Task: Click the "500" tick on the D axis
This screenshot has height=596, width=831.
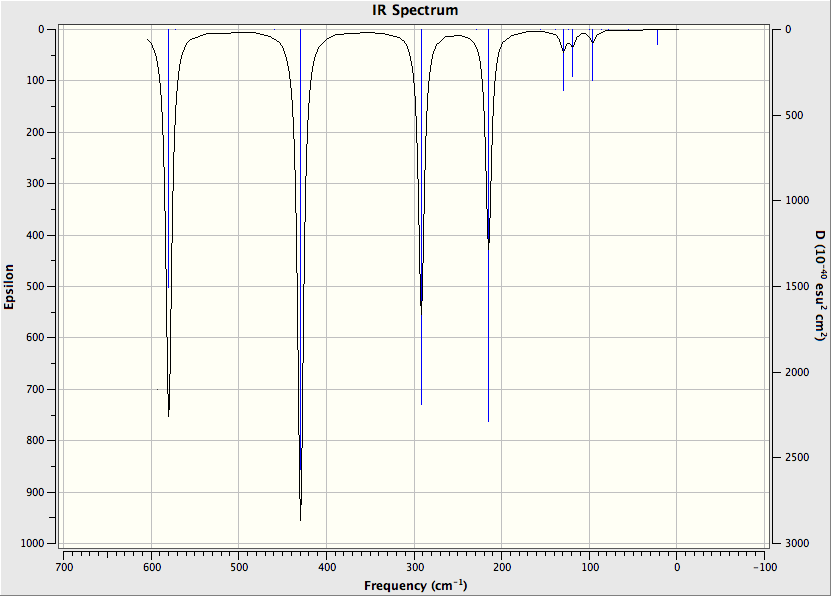Action: point(793,115)
